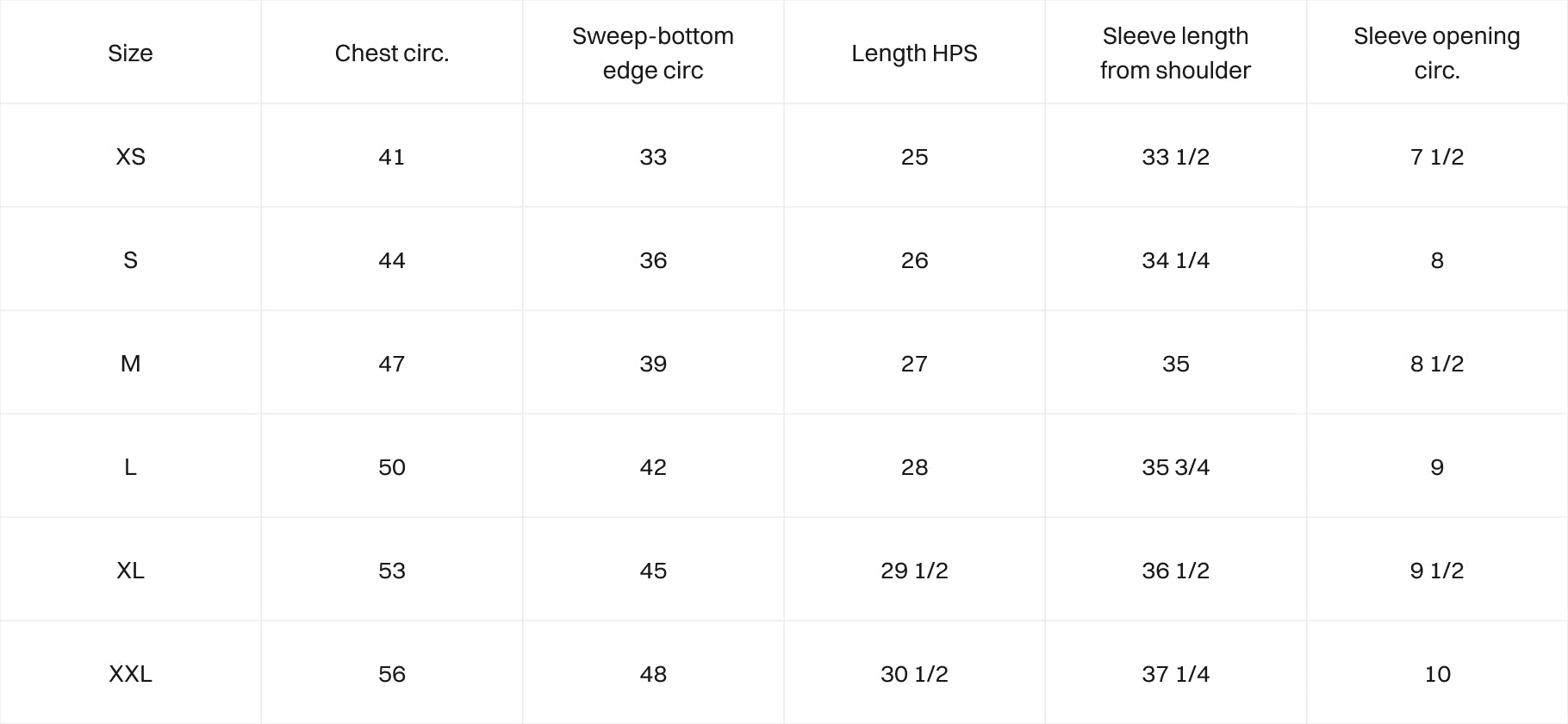
Task: Click the M size row label
Action: 130,364
